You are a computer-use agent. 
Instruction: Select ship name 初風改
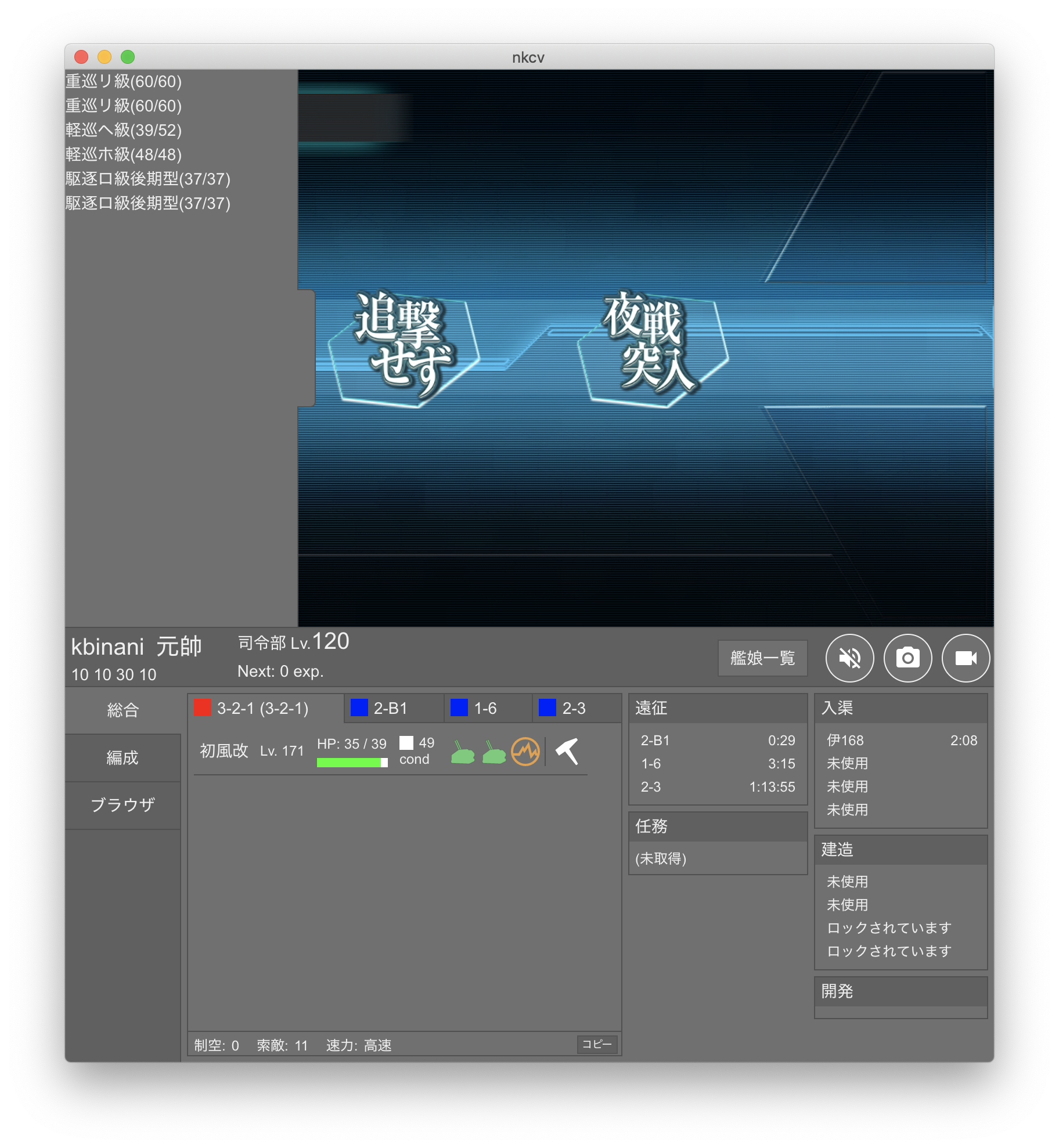pos(224,751)
